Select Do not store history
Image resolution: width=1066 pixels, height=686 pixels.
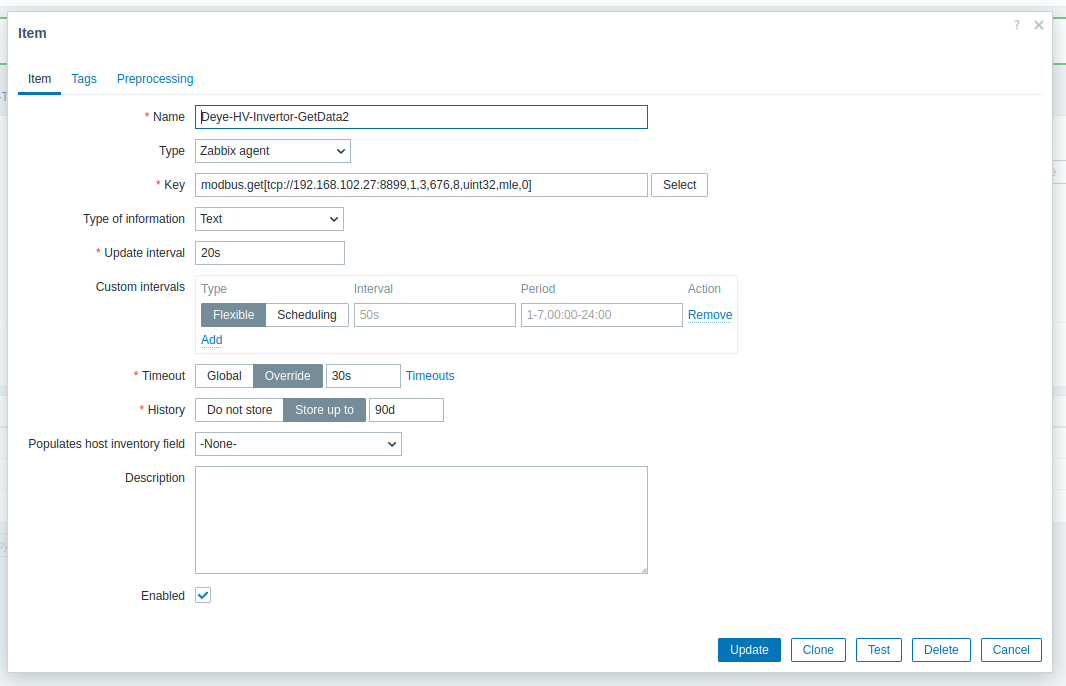coord(239,410)
